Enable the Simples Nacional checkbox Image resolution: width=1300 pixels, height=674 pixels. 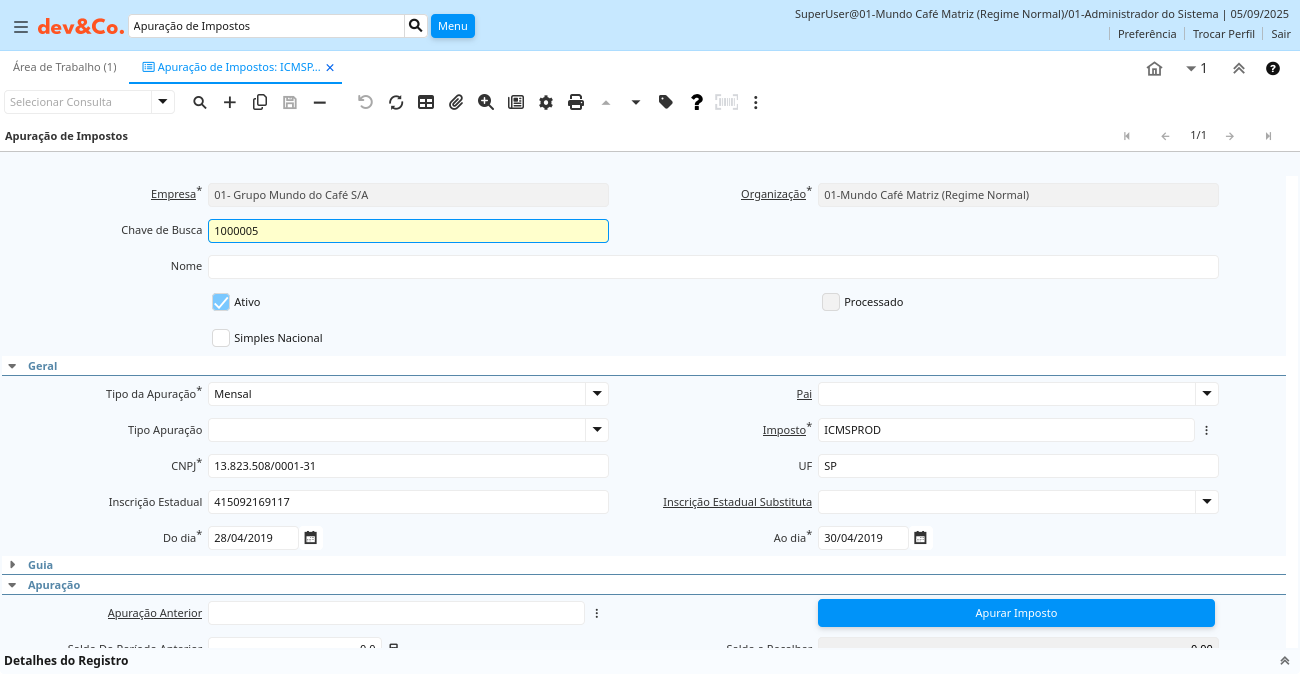click(221, 338)
